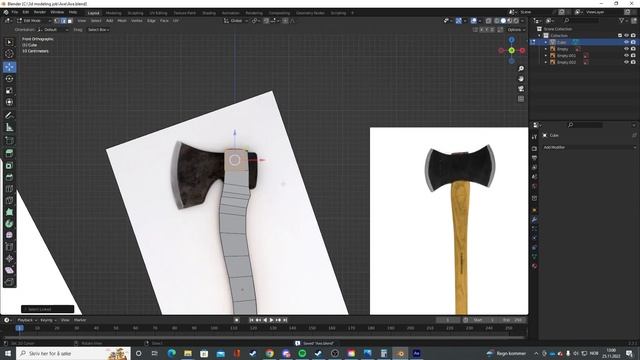Screen dimensions: 640x360
Task: Open the Mesh menu in viewport header
Action: [x=122, y=21]
